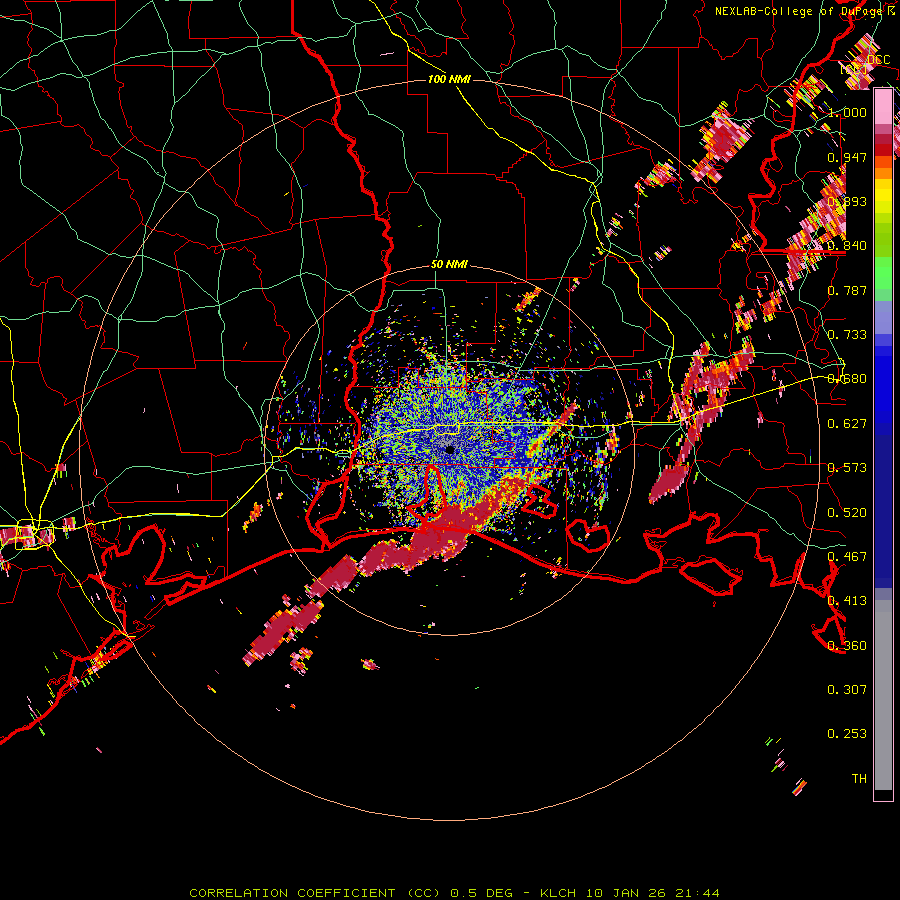Click the 0.520 scale value
The image size is (900, 900).
pyautogui.click(x=847, y=513)
